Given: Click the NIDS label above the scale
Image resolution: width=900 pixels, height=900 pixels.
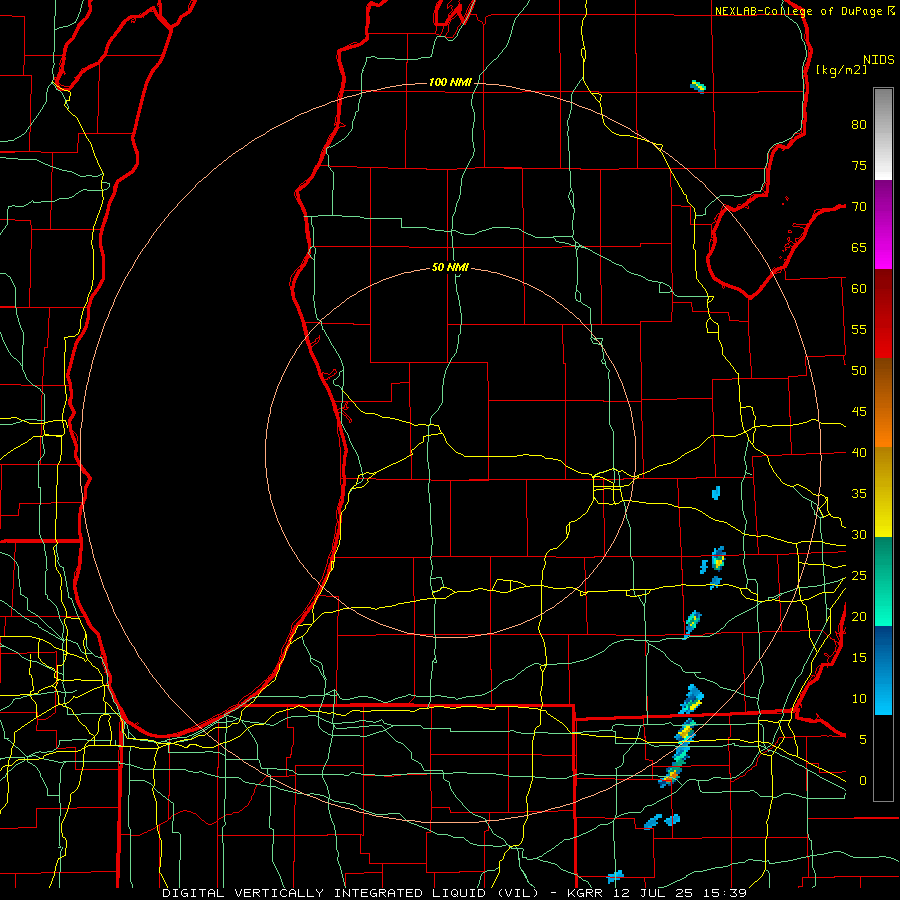Looking at the screenshot, I should tap(879, 60).
